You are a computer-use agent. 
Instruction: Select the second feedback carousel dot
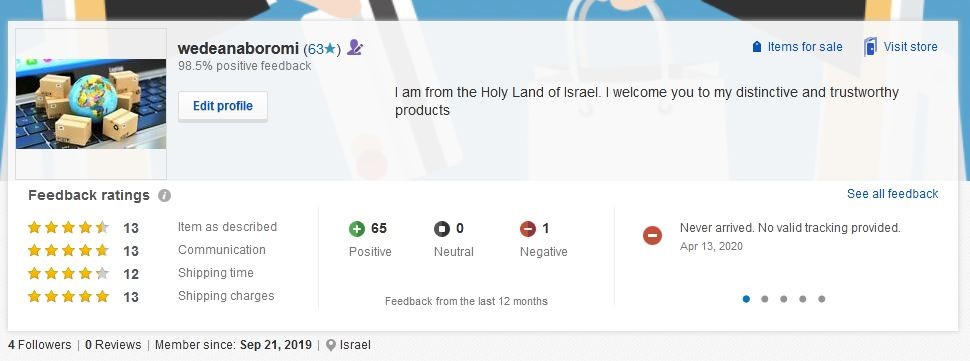click(x=765, y=299)
